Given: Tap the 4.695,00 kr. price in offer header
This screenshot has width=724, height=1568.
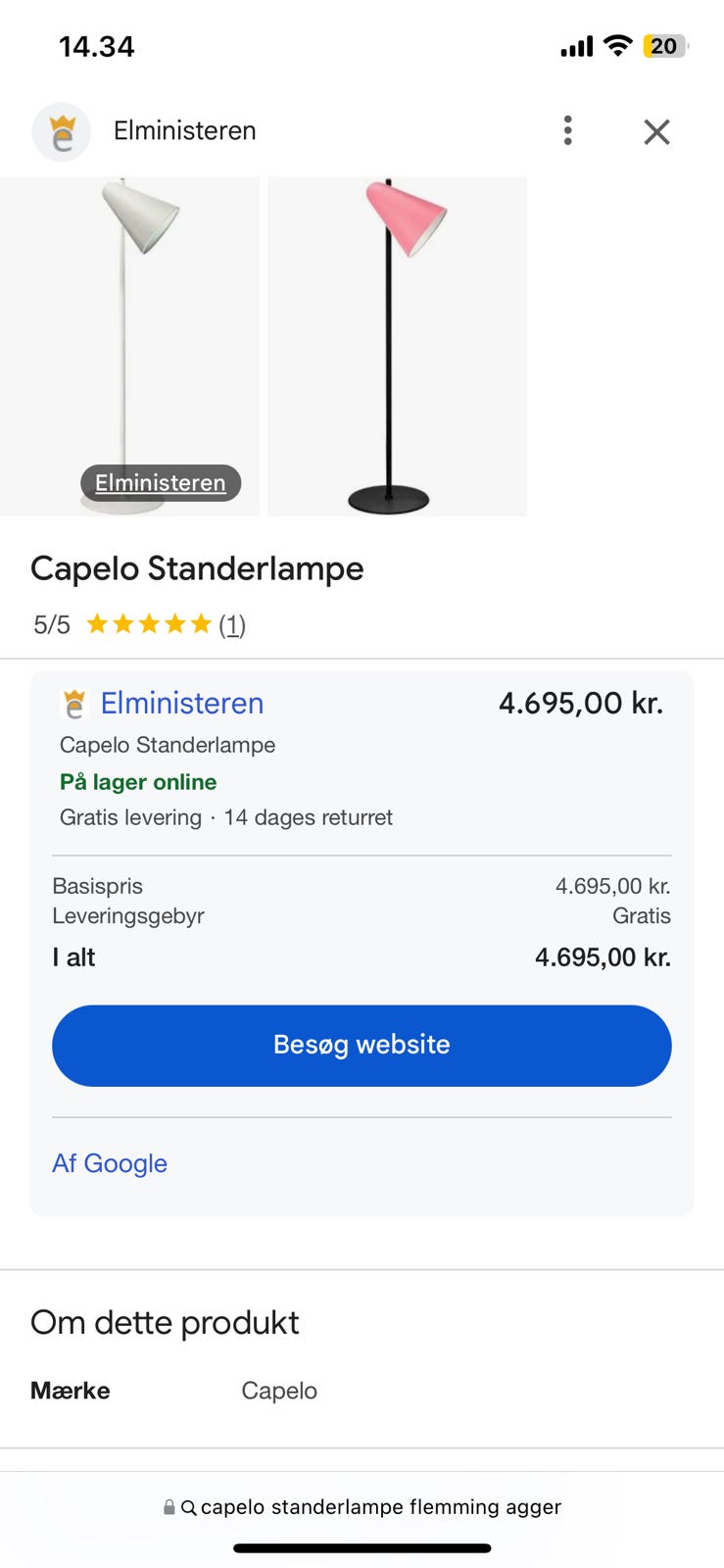Looking at the screenshot, I should [x=580, y=703].
